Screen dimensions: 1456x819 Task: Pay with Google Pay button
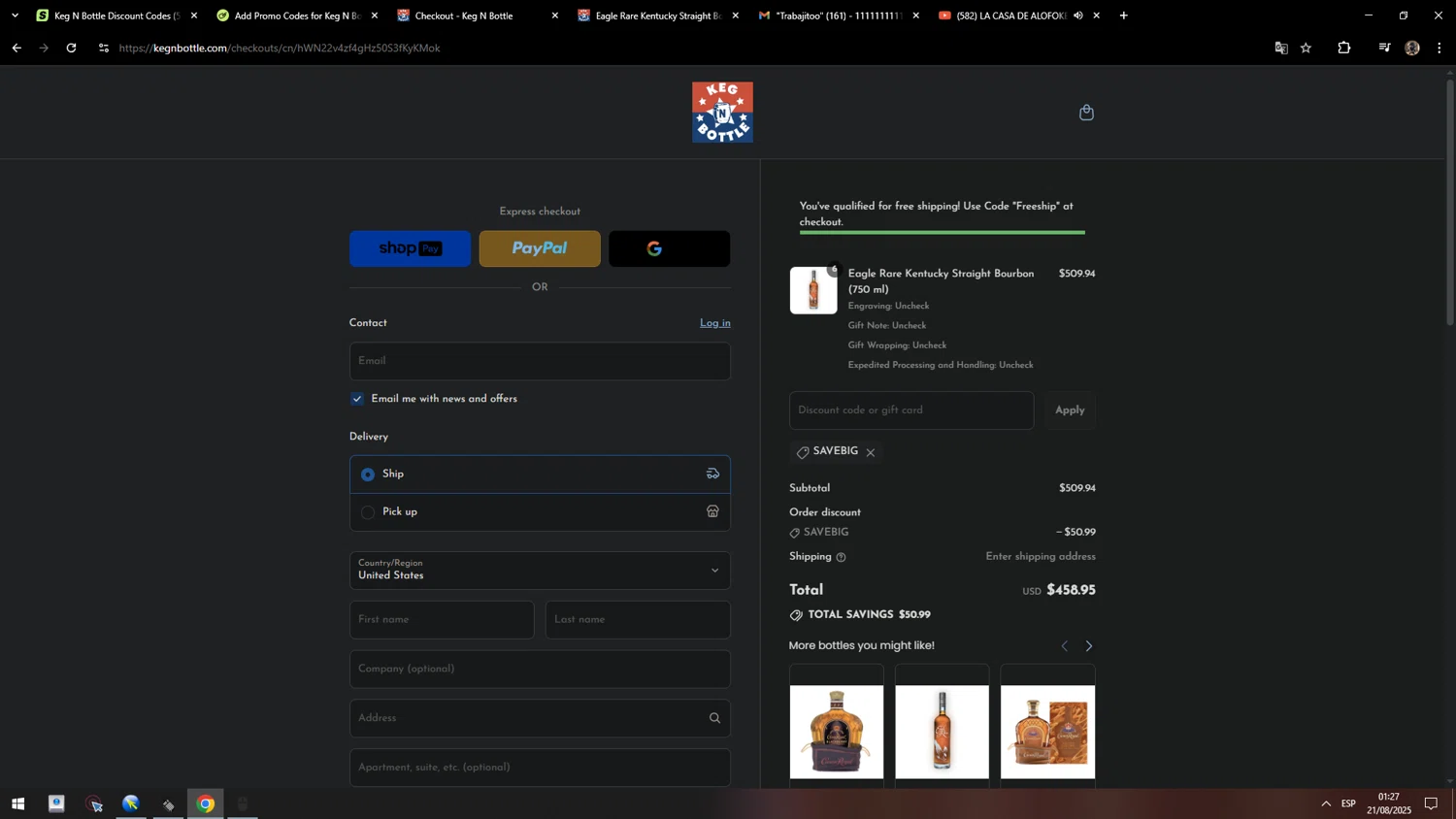[670, 249]
